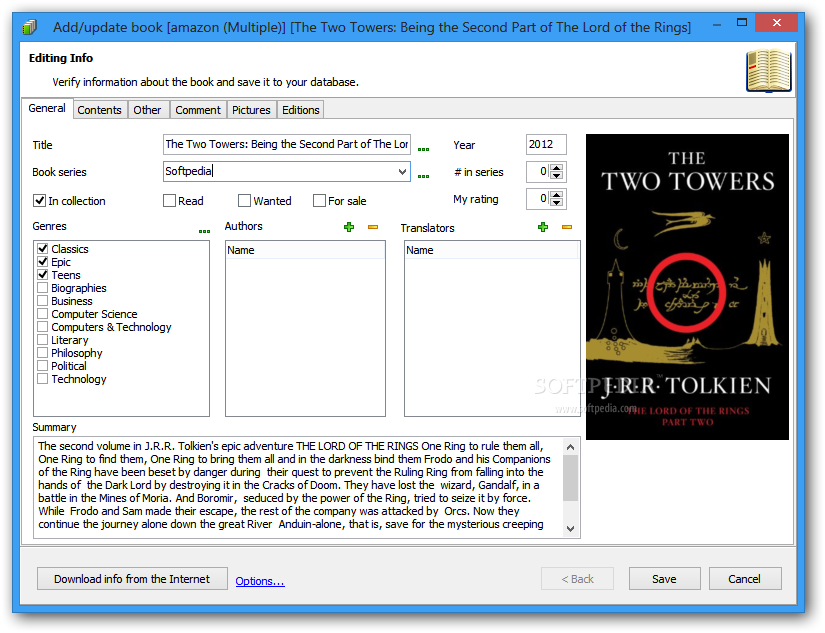Check the Technology genre

[43, 379]
